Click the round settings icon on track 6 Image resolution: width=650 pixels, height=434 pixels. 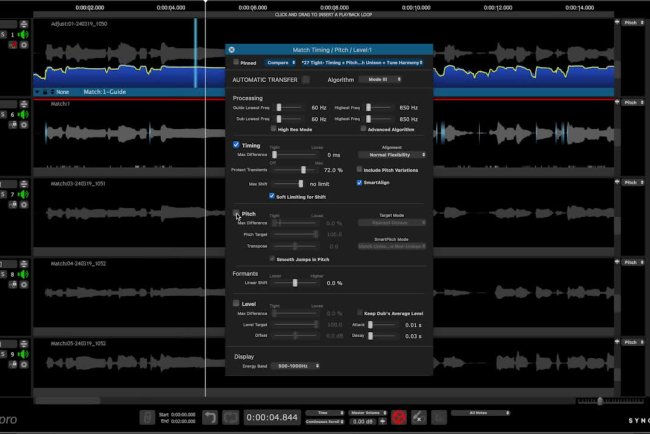24,125
